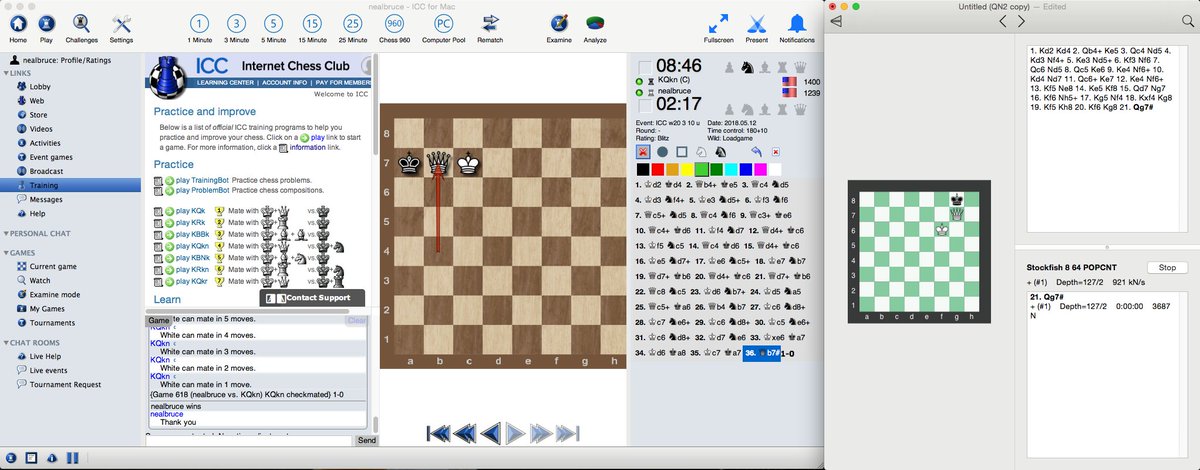1200x470 pixels.
Task: Click the Play toolbar icon
Action: 46,23
